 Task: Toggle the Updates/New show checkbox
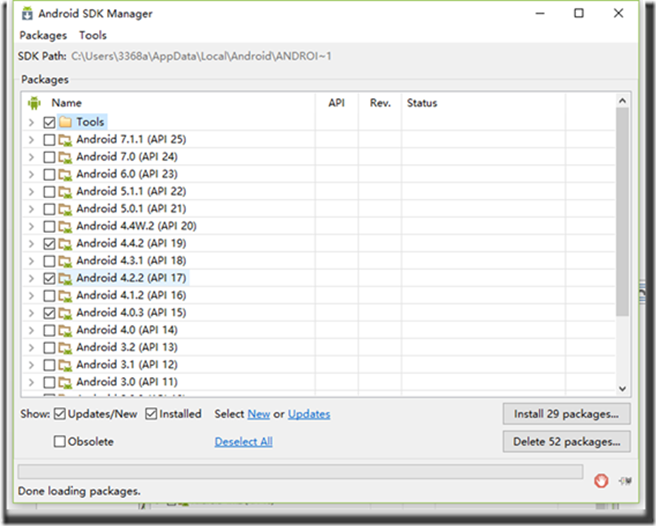(60, 414)
